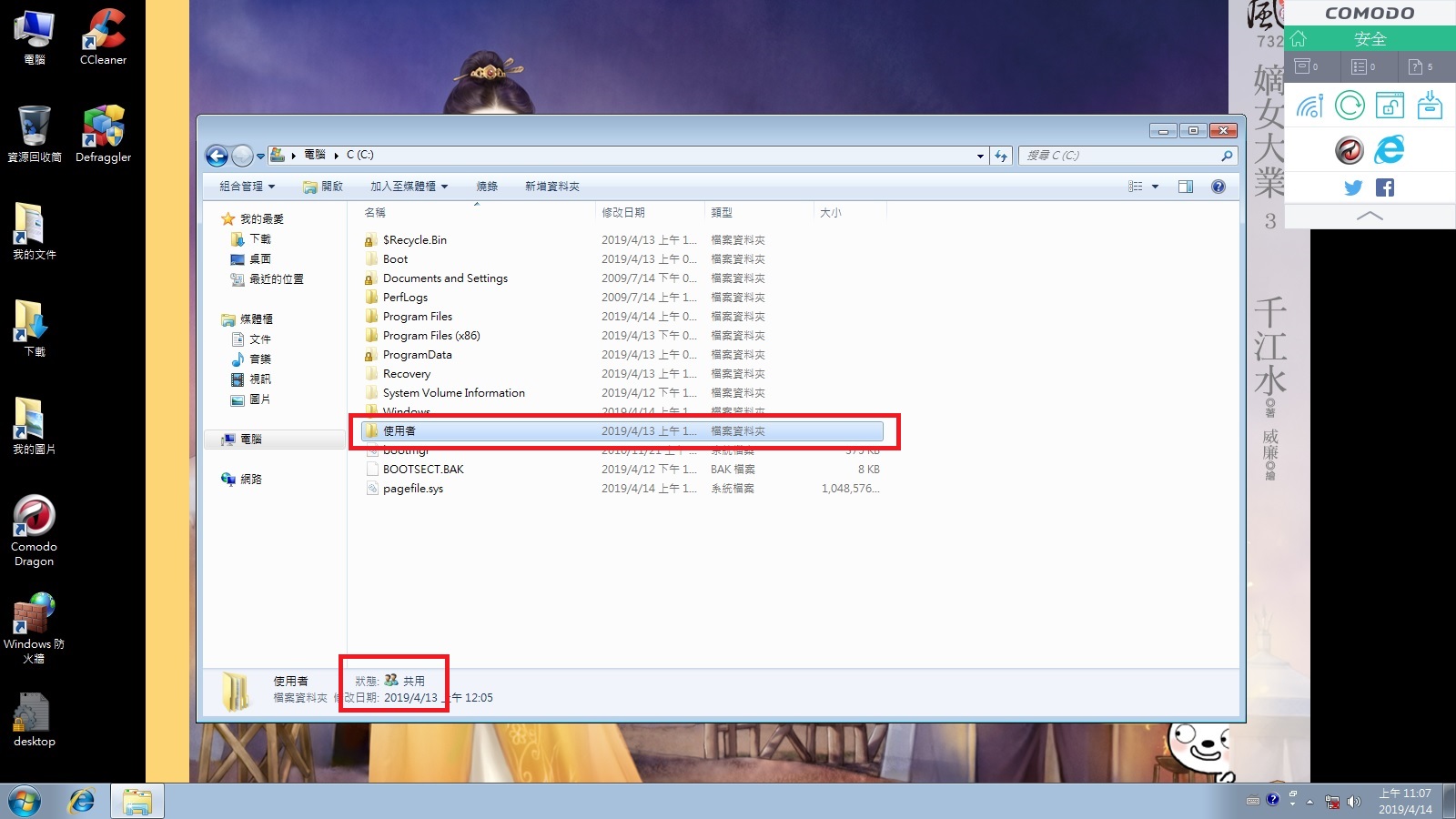Click the change view icon in toolbar

coord(1135,187)
